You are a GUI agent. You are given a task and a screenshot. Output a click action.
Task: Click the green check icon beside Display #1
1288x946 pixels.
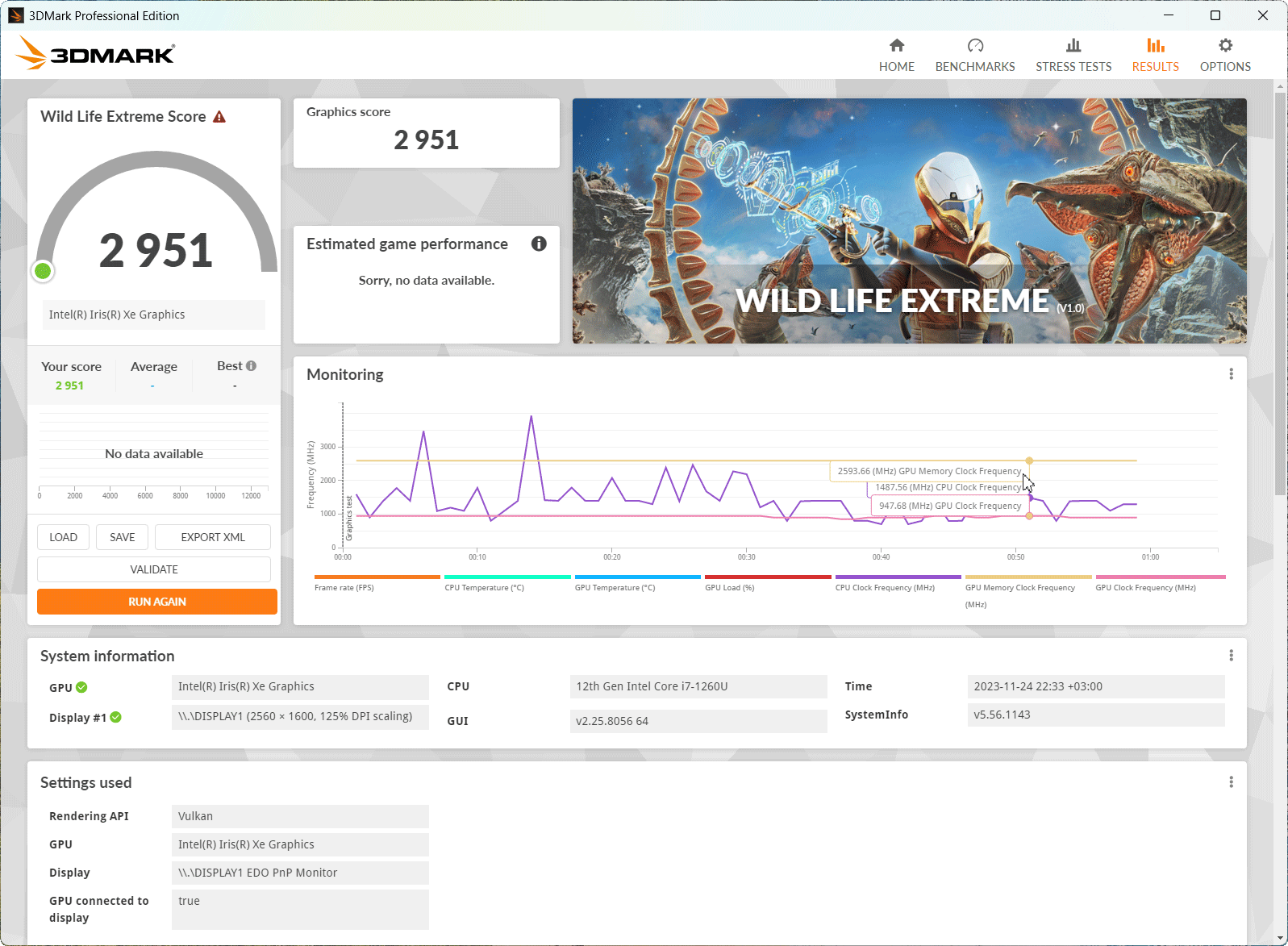pos(116,717)
